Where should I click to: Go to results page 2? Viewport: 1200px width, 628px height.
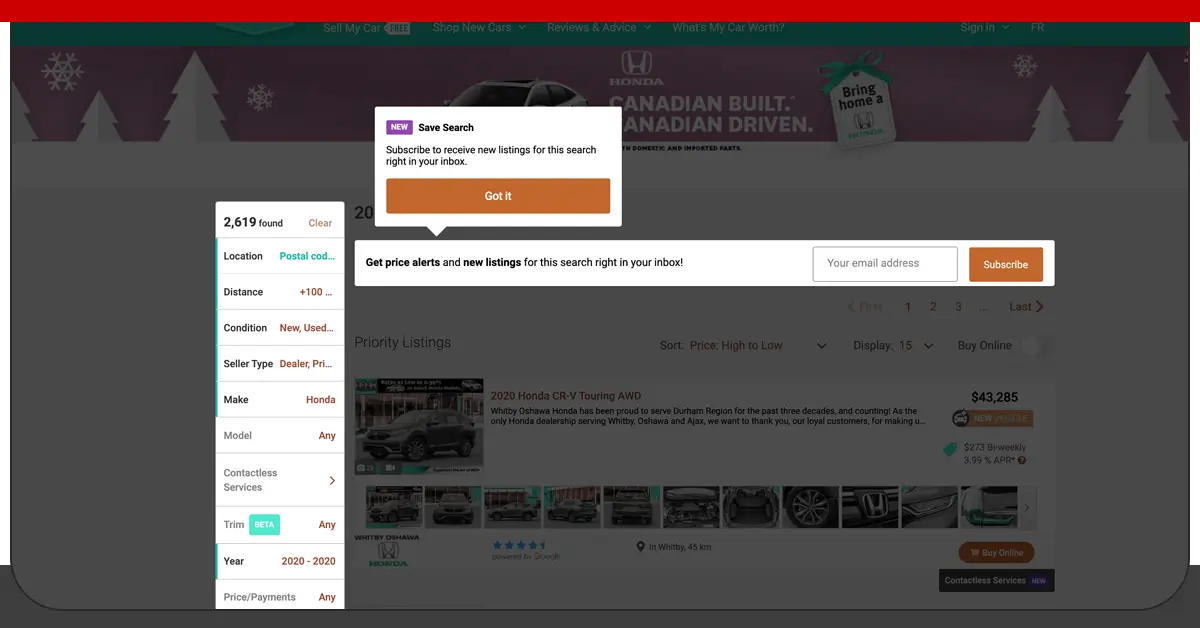(x=933, y=307)
